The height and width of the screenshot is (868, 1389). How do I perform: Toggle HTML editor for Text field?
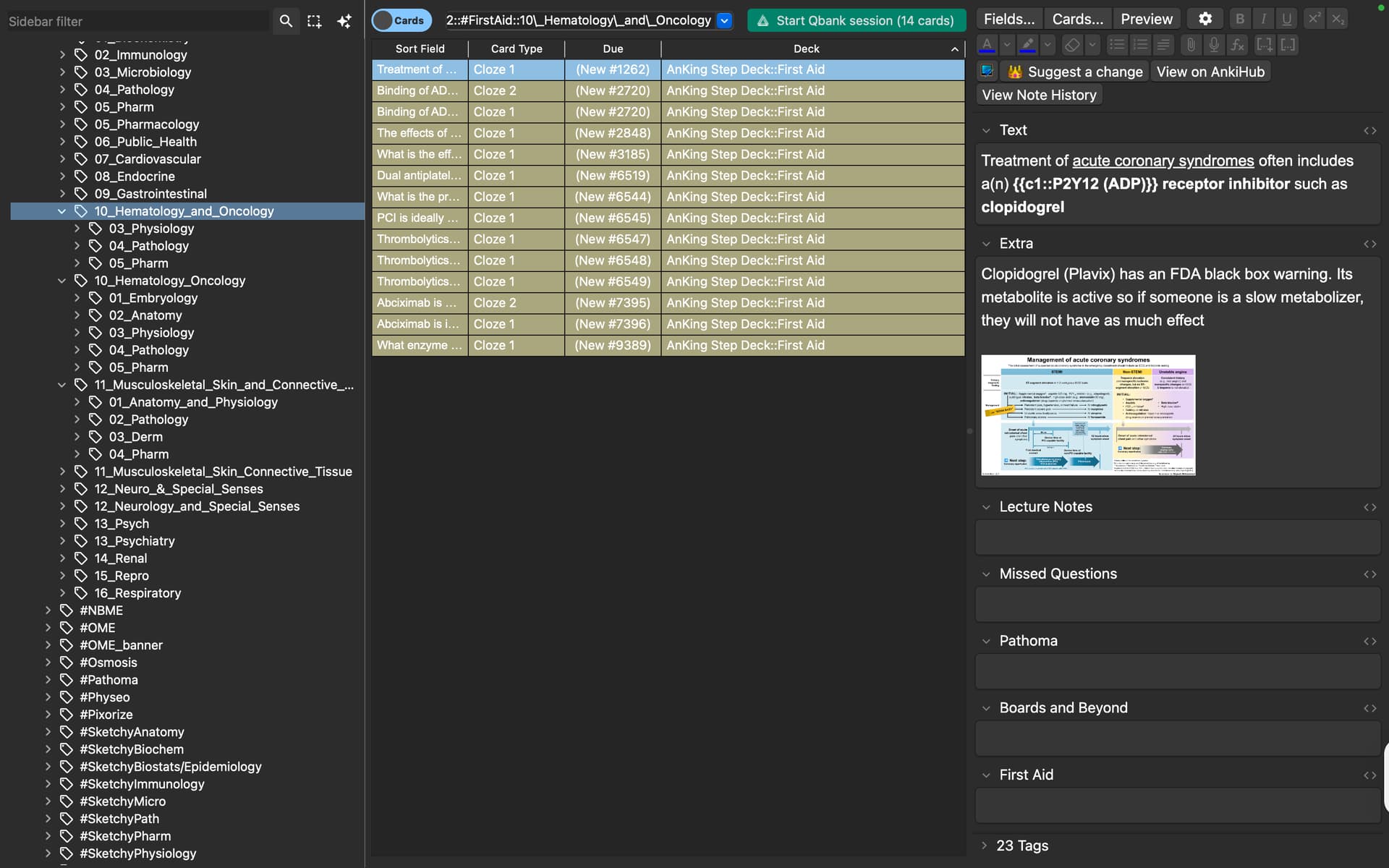pyautogui.click(x=1369, y=131)
